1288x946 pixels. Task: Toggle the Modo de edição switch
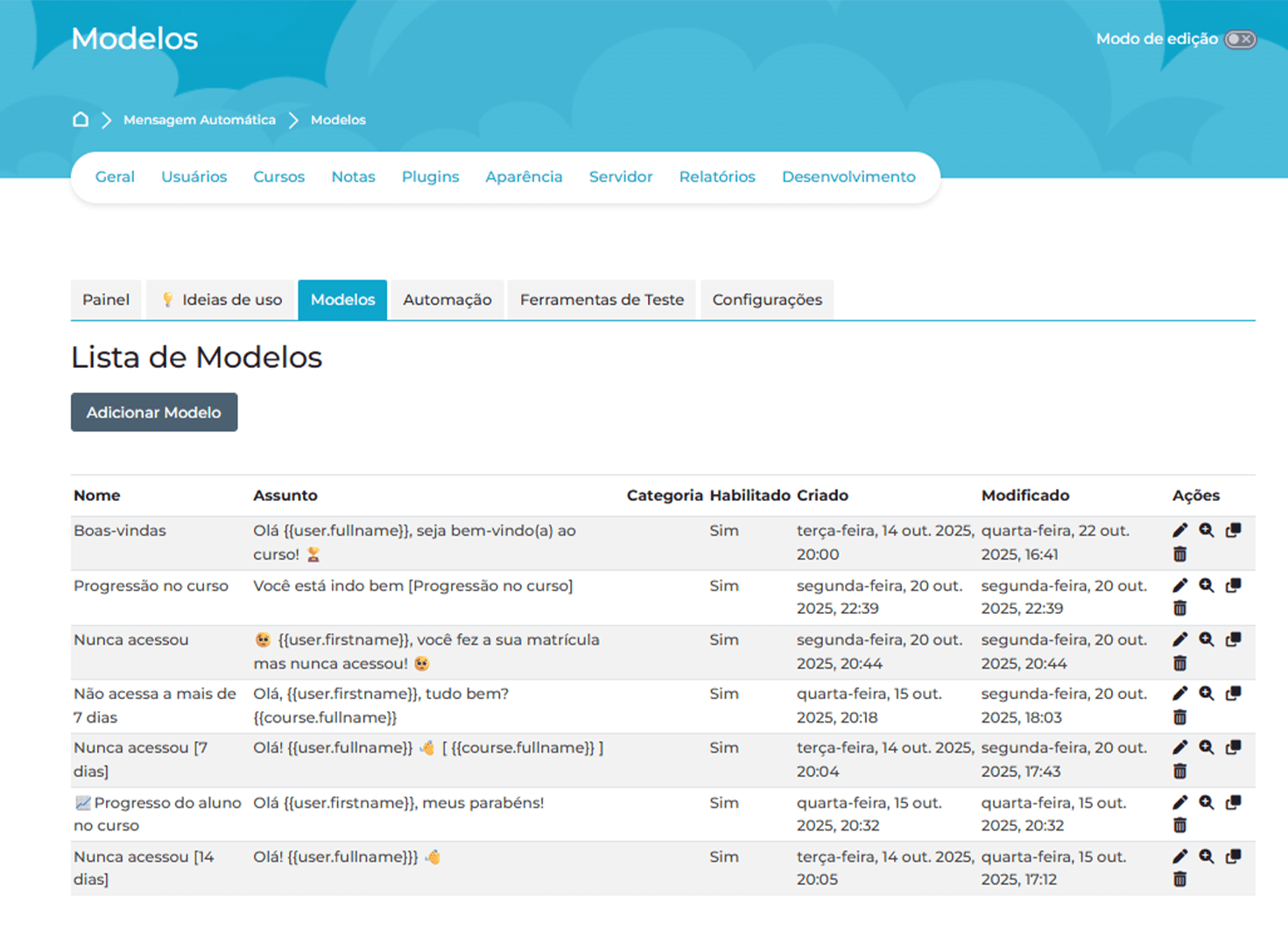tap(1240, 39)
